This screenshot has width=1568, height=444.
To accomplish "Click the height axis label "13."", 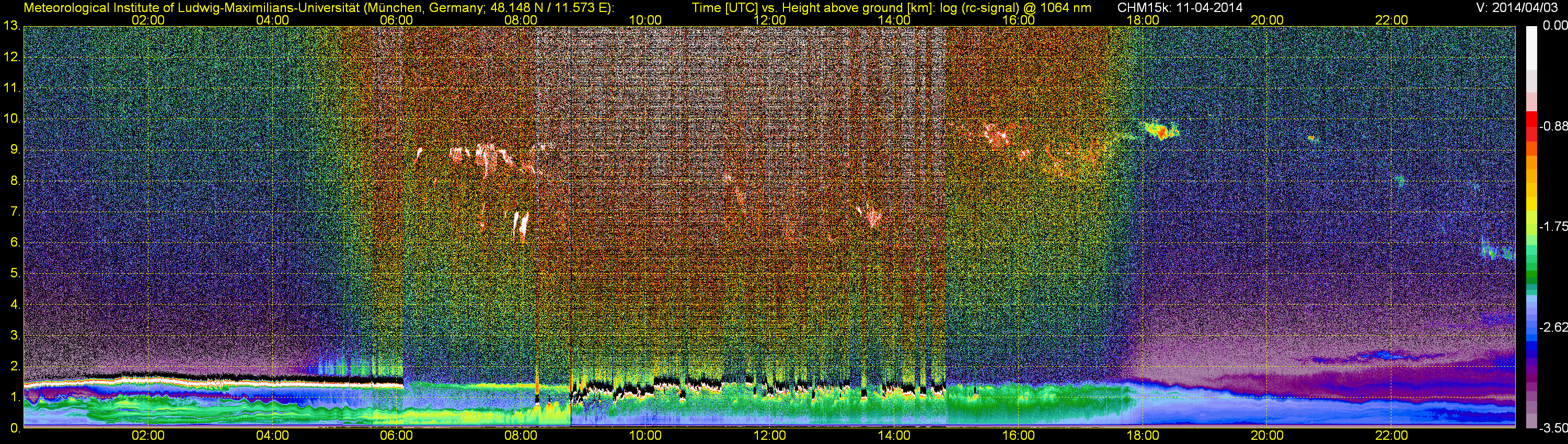I will 11,26.
